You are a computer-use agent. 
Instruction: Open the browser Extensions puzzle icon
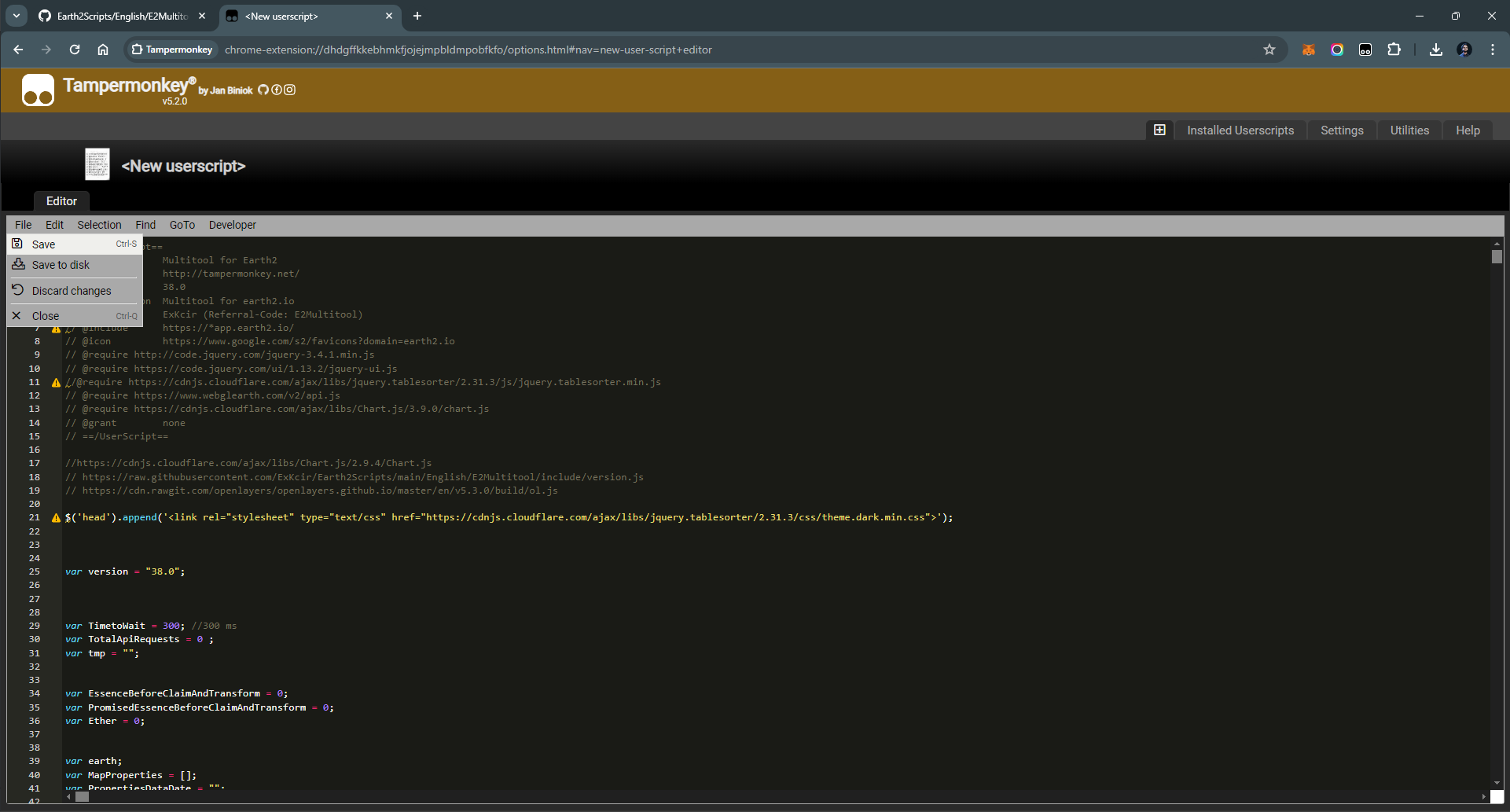click(1394, 50)
